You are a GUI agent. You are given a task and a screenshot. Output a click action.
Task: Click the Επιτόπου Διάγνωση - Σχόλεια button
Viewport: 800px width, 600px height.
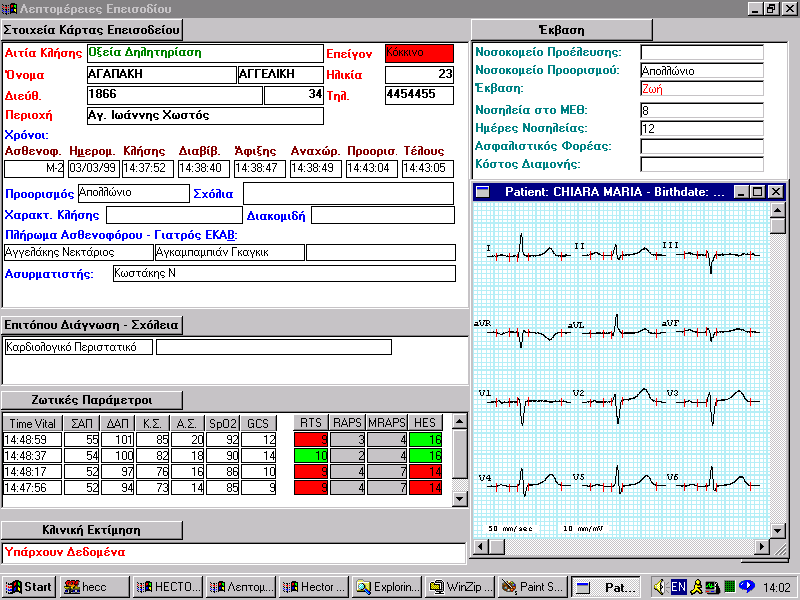point(92,325)
